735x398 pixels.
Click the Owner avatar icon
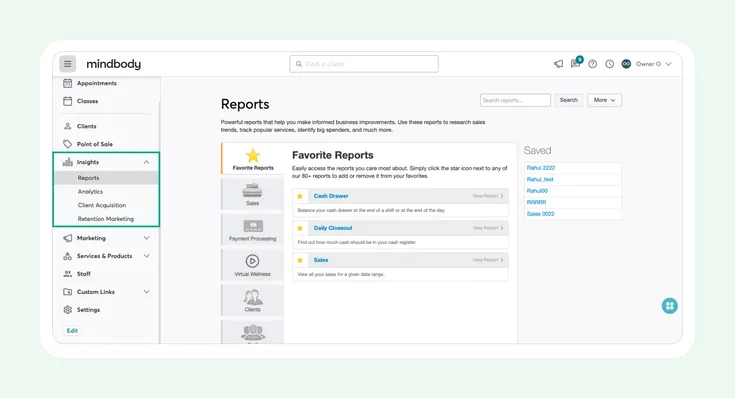point(626,64)
